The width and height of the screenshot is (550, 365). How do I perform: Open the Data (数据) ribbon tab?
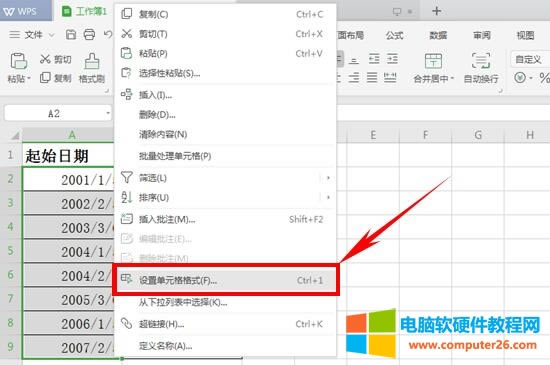(x=438, y=35)
